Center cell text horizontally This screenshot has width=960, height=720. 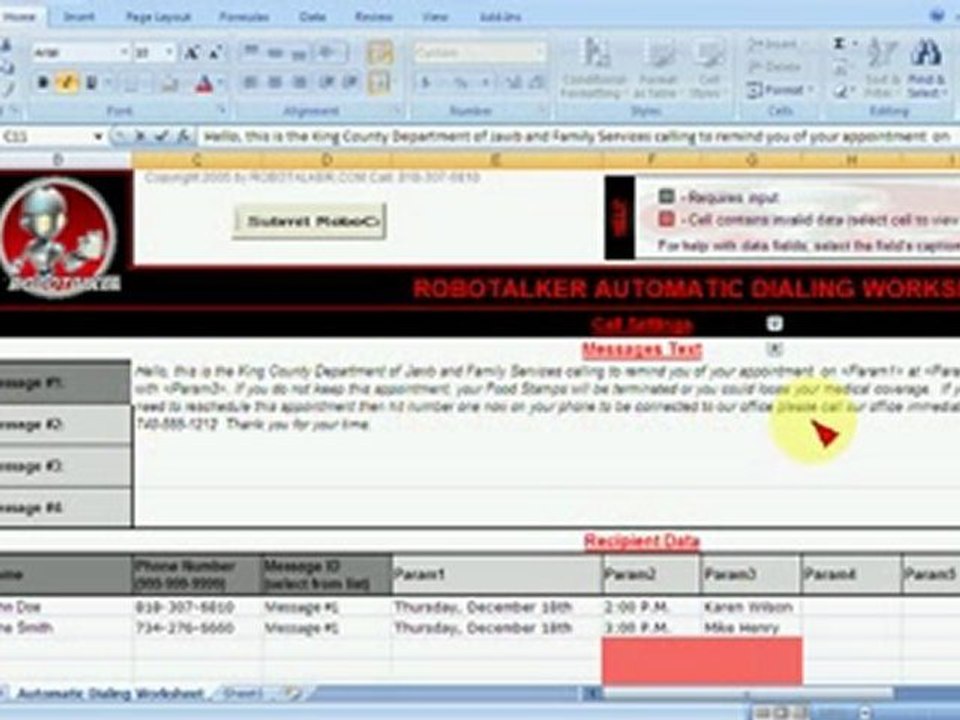coord(275,82)
